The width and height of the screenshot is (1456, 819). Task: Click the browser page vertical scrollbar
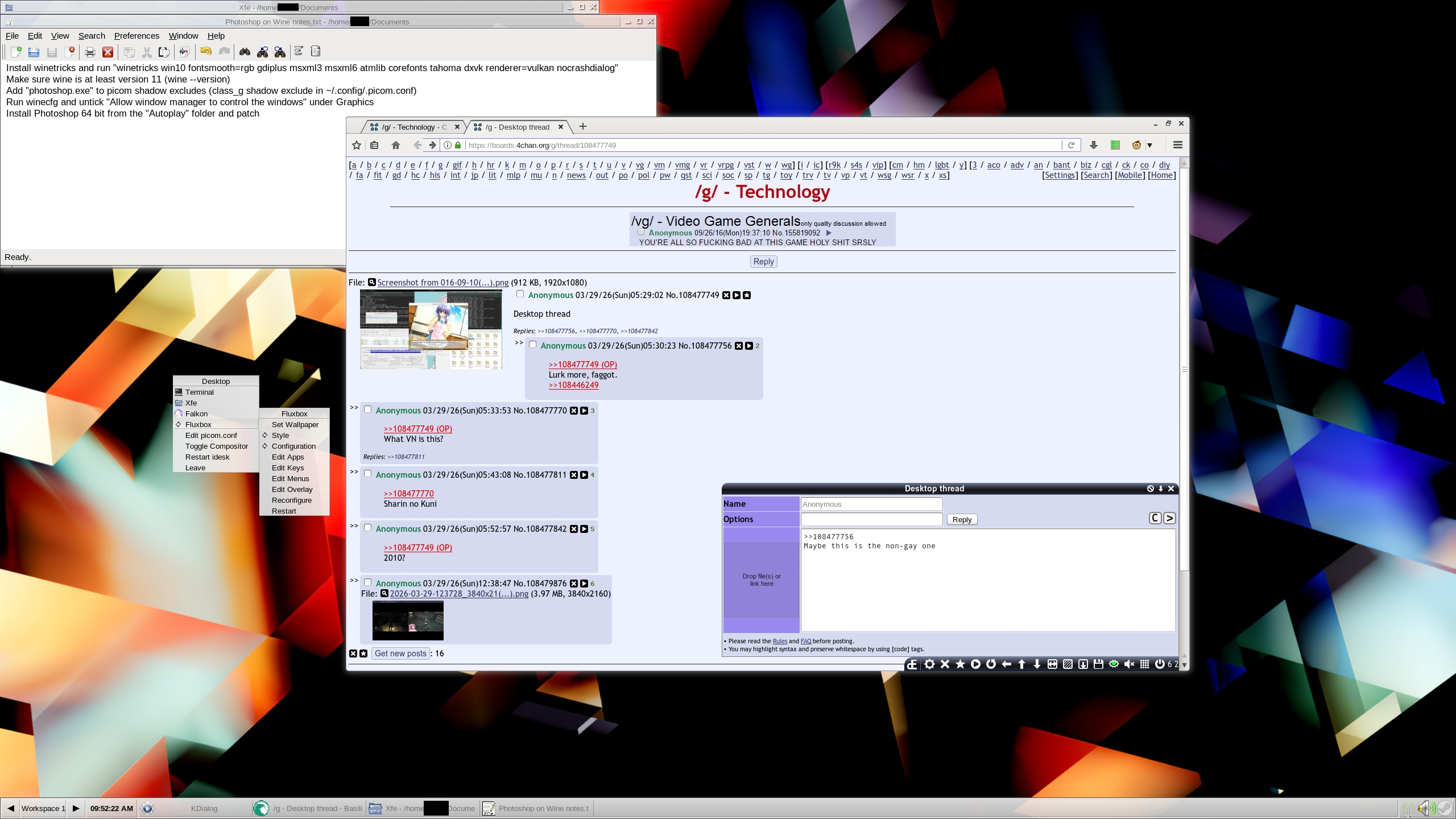click(x=1184, y=370)
